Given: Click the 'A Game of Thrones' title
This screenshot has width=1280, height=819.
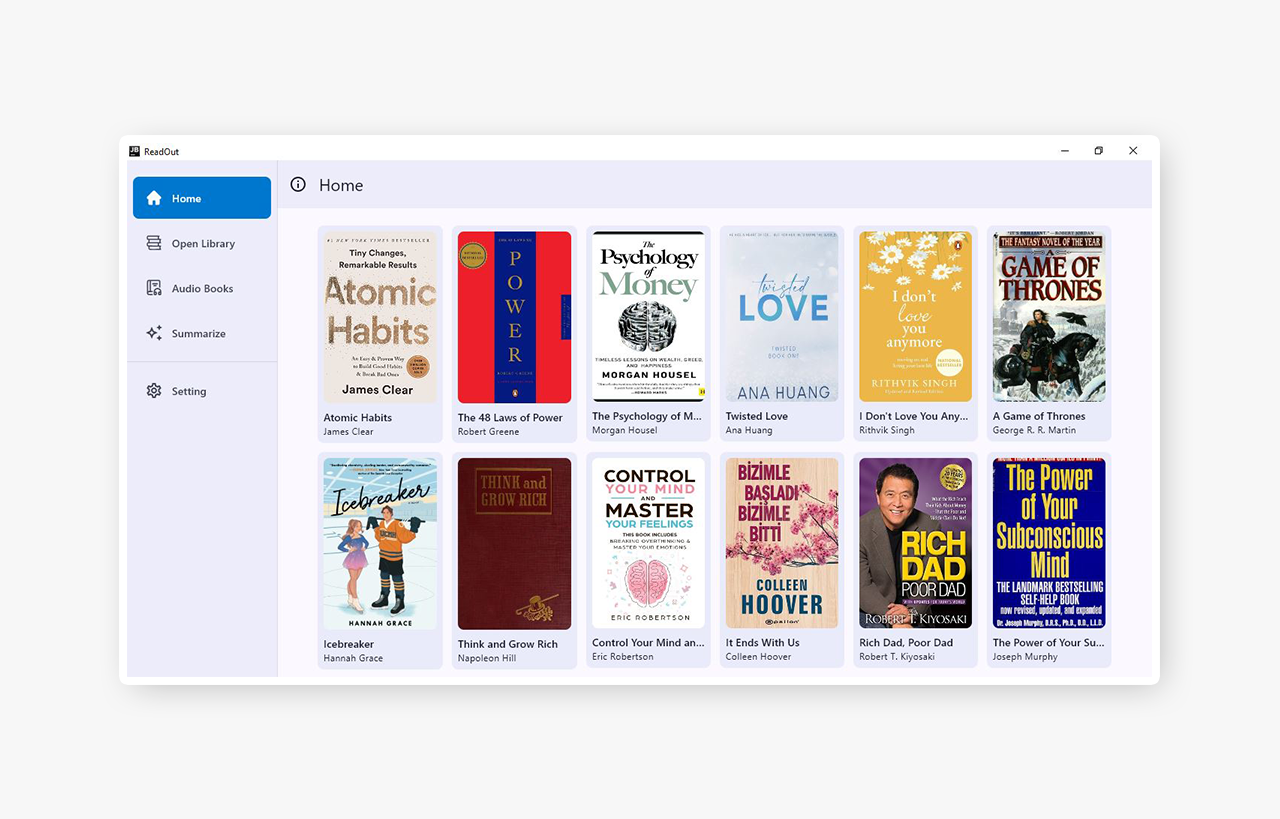Looking at the screenshot, I should click(1039, 416).
